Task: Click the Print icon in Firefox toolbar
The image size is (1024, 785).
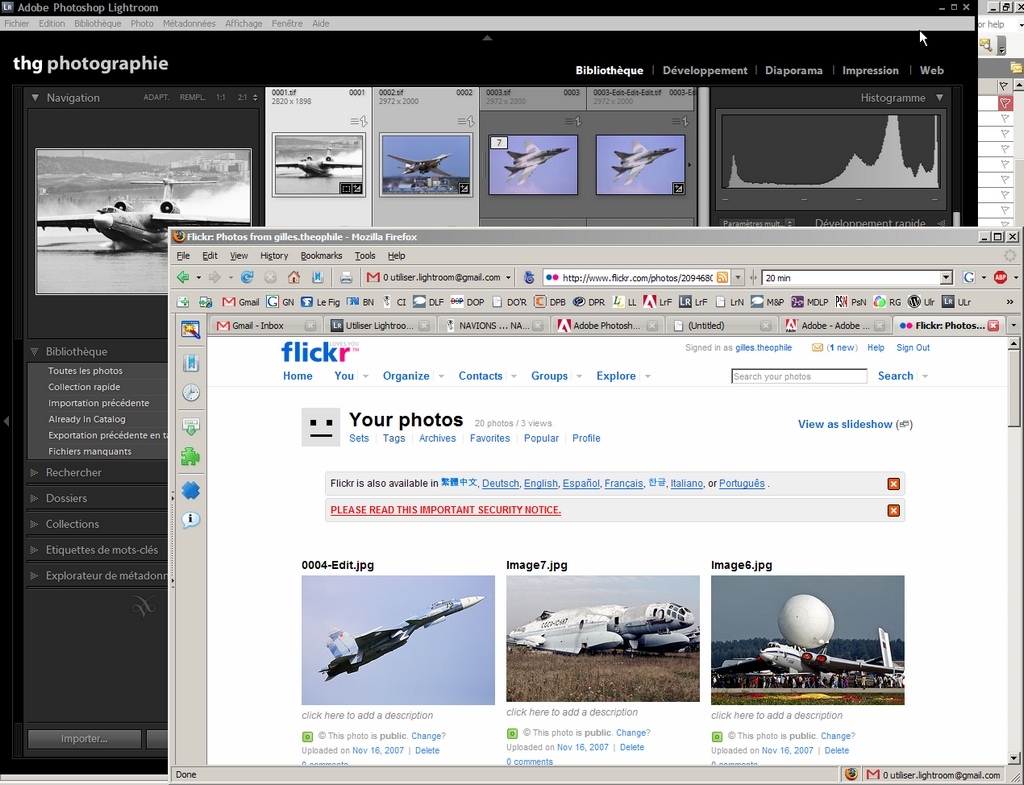Action: pyautogui.click(x=346, y=278)
